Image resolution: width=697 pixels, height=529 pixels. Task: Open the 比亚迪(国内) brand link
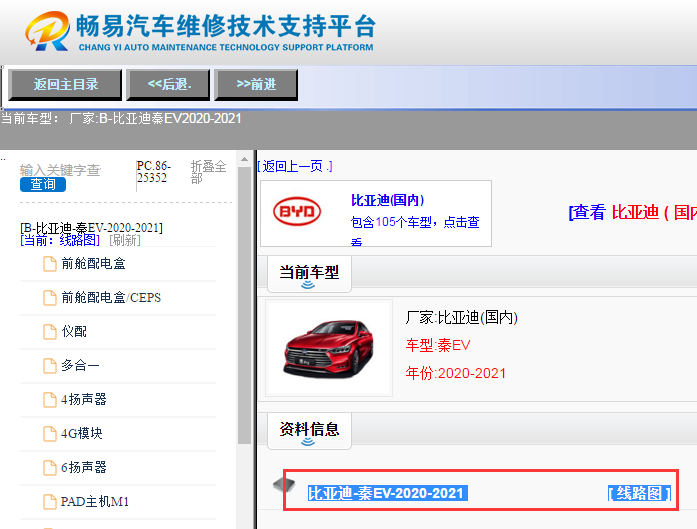388,200
